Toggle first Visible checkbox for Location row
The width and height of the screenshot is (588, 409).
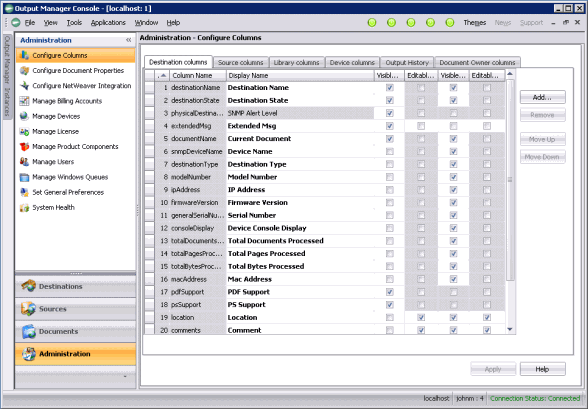coord(390,318)
